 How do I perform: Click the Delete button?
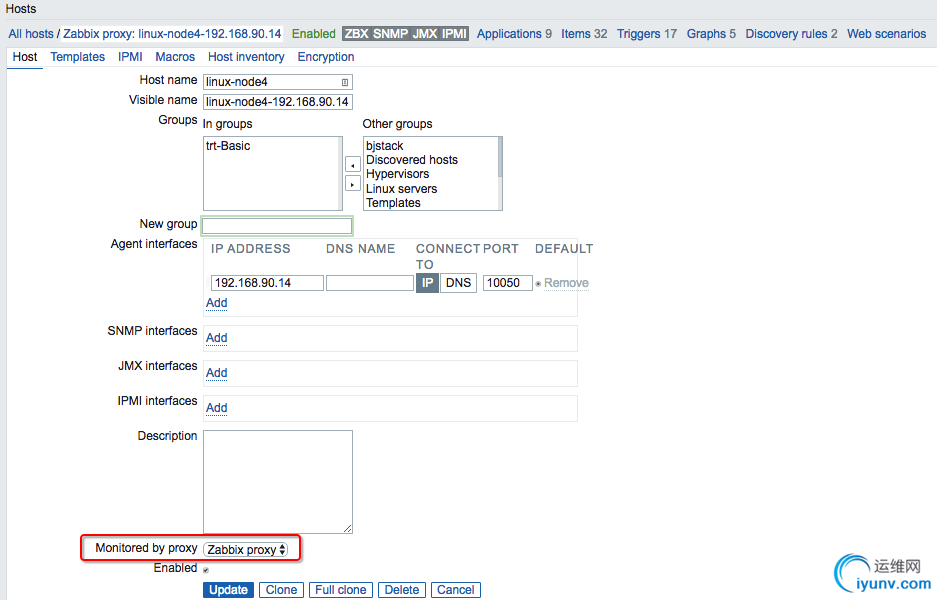pos(402,590)
